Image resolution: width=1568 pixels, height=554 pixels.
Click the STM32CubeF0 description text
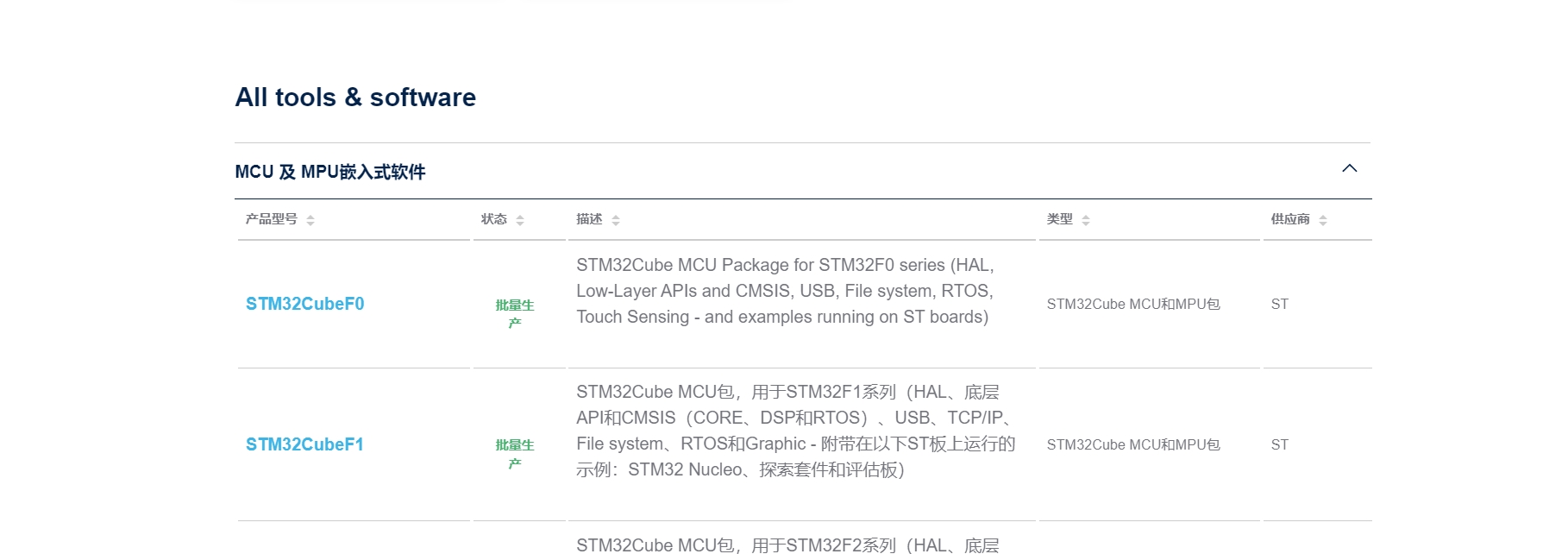(x=785, y=291)
